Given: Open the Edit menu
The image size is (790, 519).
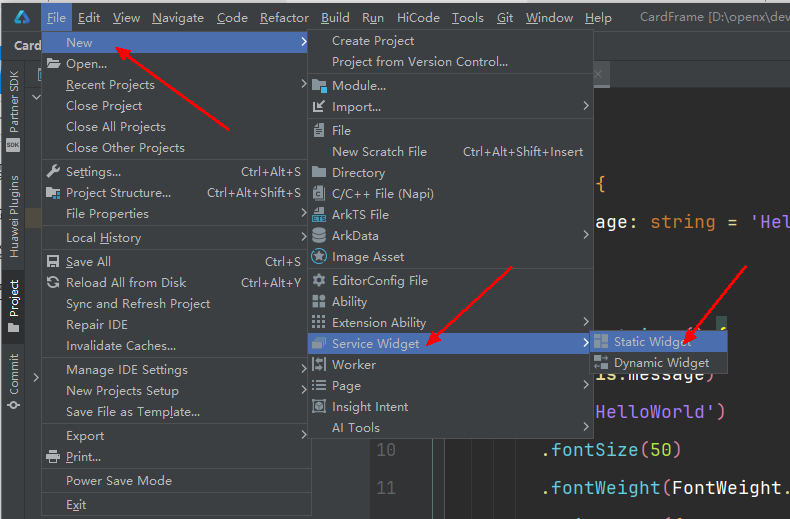Looking at the screenshot, I should coord(89,18).
